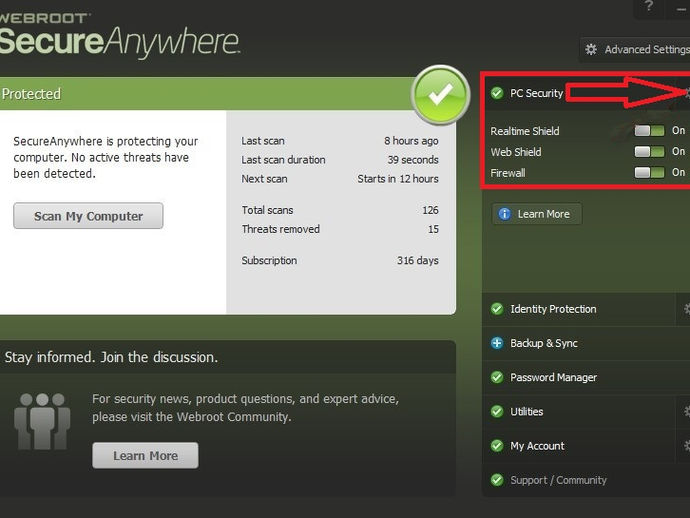Click the Backup & Sync blue plus icon
Screen dimensions: 690x518
pos(497,343)
